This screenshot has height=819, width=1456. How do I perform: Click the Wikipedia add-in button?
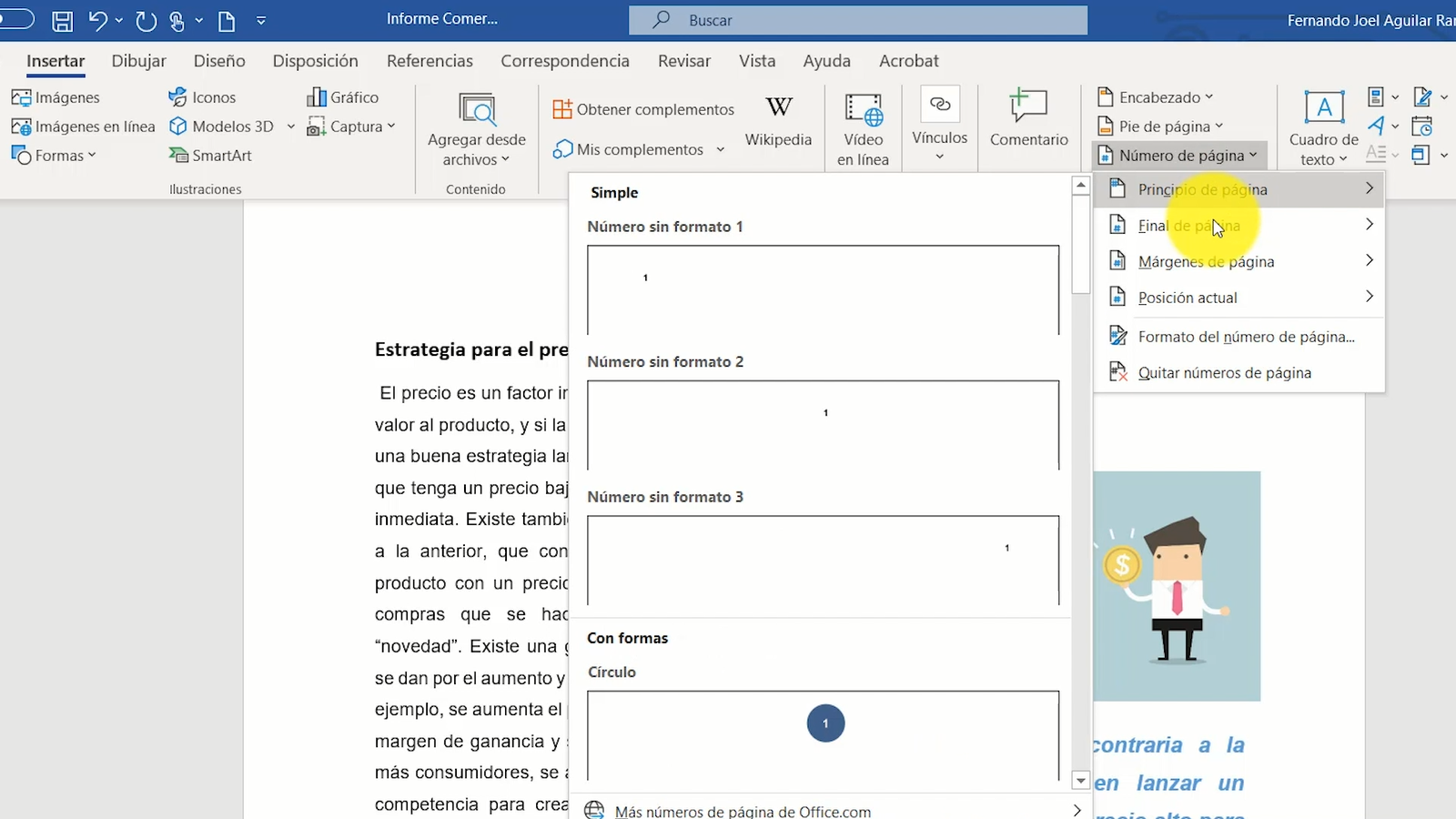(778, 121)
